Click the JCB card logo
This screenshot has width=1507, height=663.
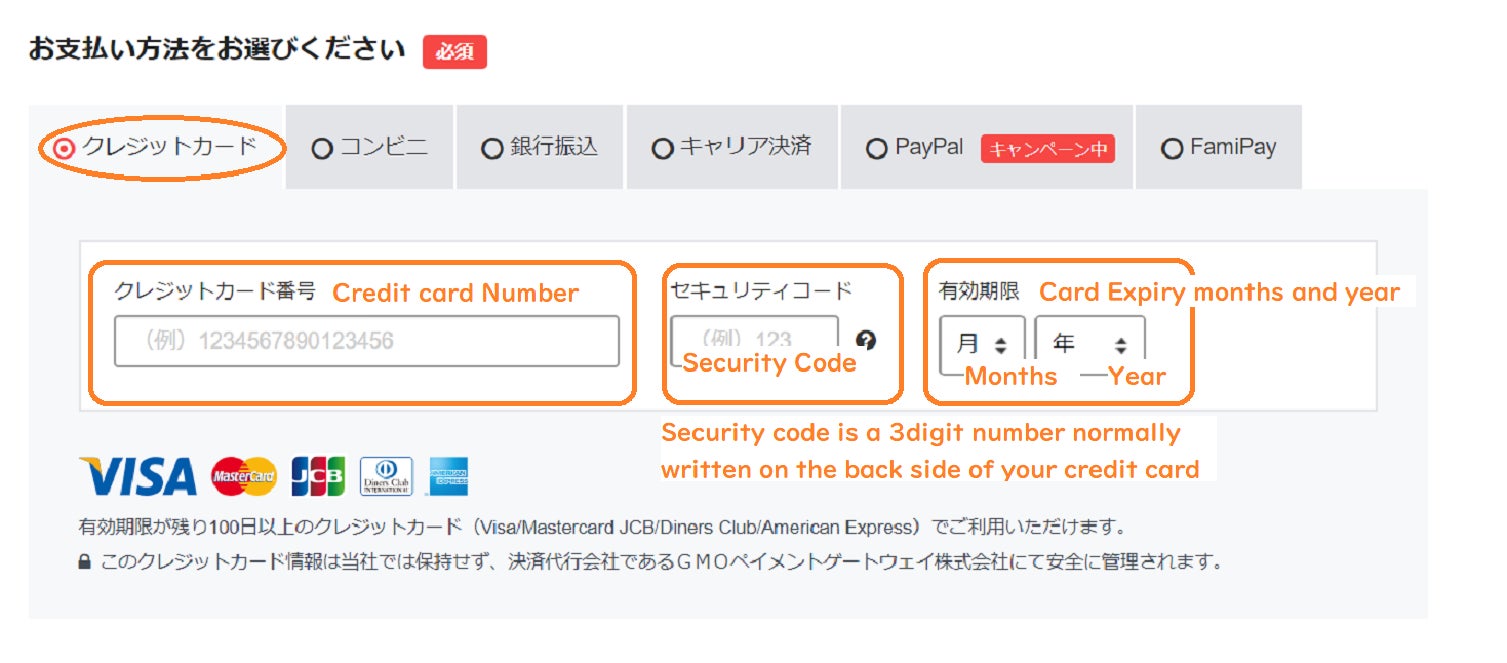(x=318, y=477)
